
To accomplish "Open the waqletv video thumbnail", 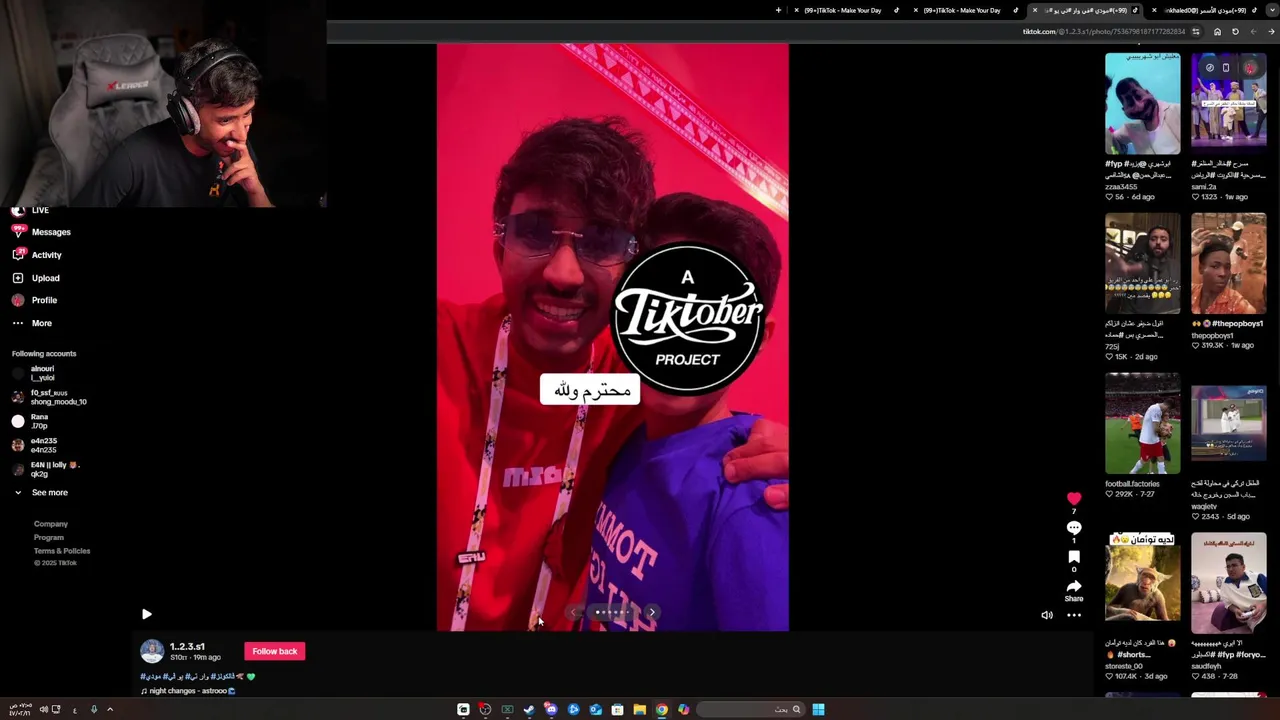I will [x=1228, y=423].
